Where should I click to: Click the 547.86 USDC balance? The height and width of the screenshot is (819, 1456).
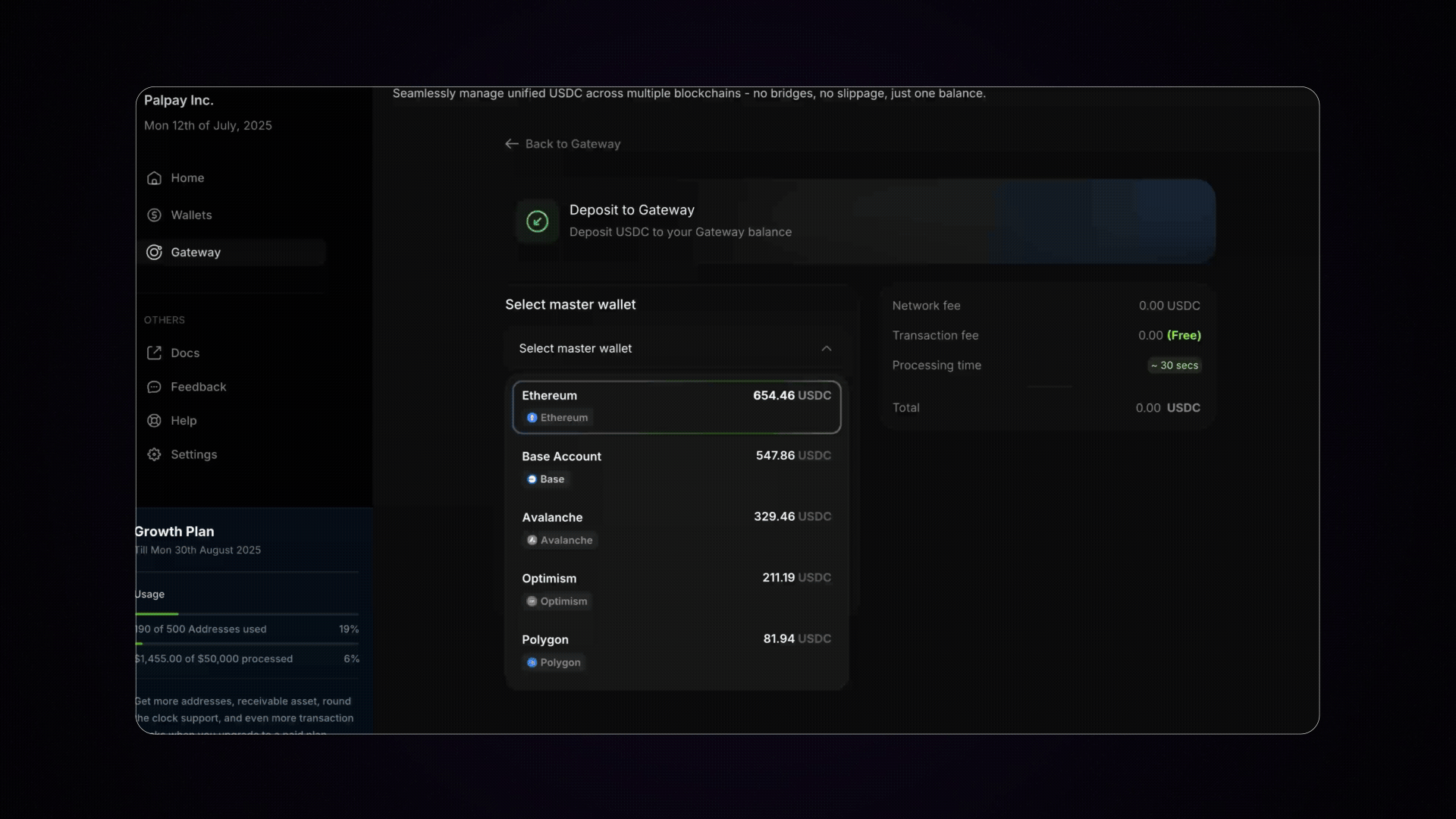tap(793, 456)
